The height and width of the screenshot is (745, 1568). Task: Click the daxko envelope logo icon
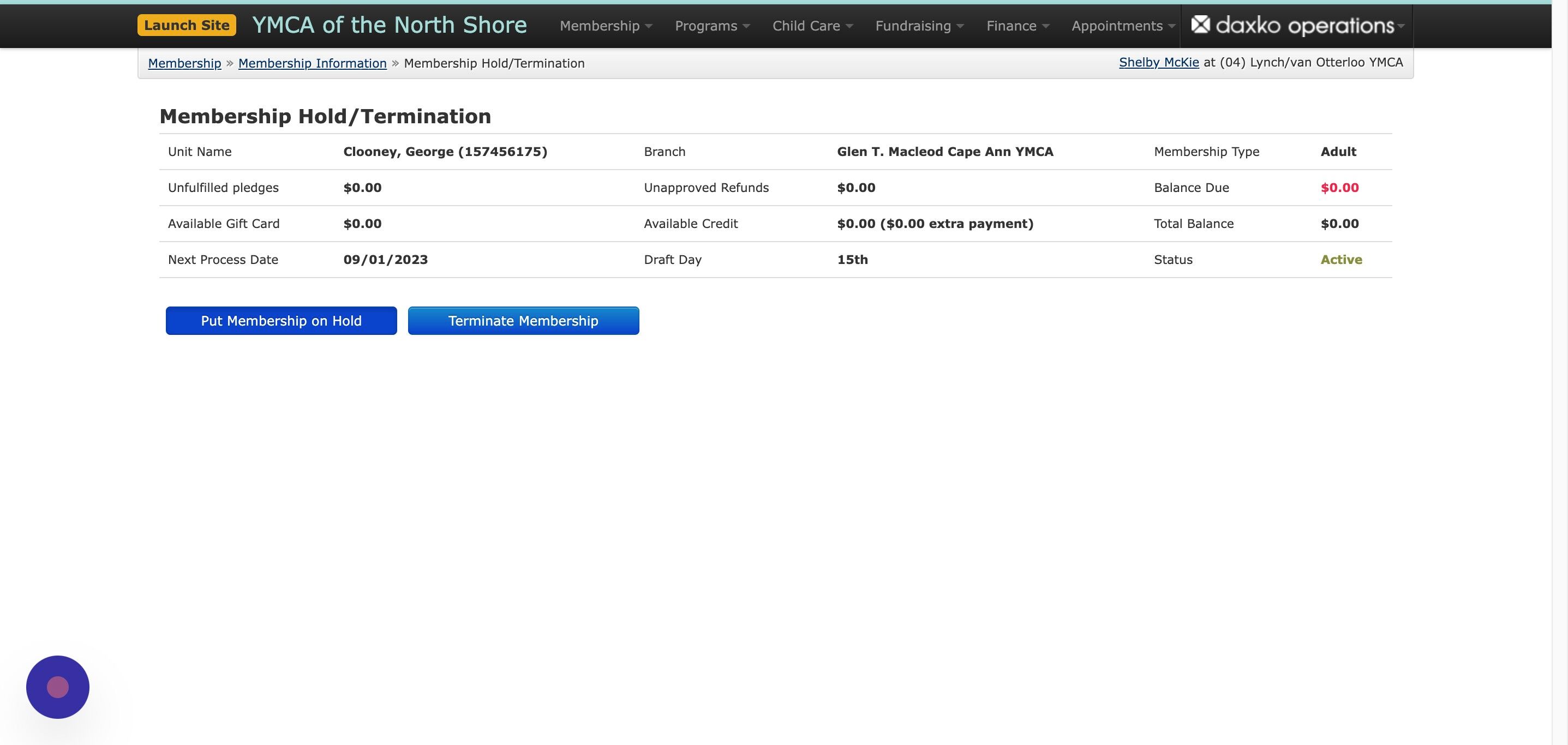tap(1200, 25)
